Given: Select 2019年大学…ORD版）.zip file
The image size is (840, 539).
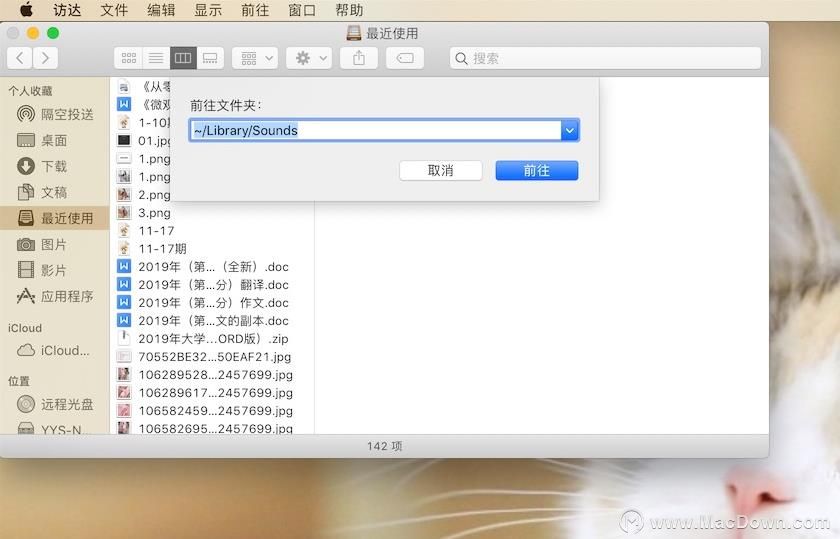Looking at the screenshot, I should (x=212, y=339).
